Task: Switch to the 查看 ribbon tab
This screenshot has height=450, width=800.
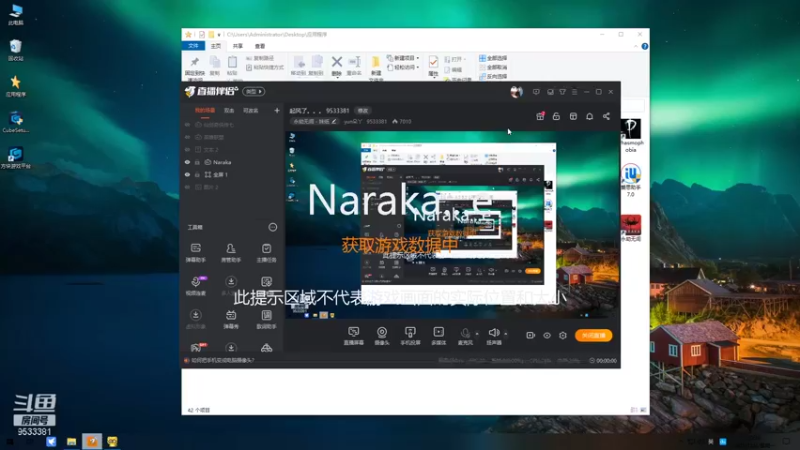Action: (260, 46)
